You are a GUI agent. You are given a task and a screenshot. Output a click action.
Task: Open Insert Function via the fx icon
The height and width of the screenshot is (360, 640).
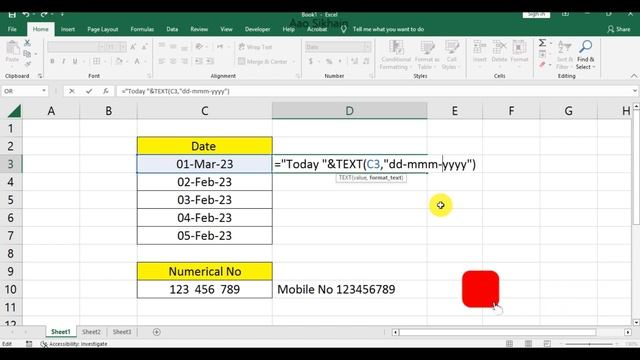pyautogui.click(x=106, y=91)
